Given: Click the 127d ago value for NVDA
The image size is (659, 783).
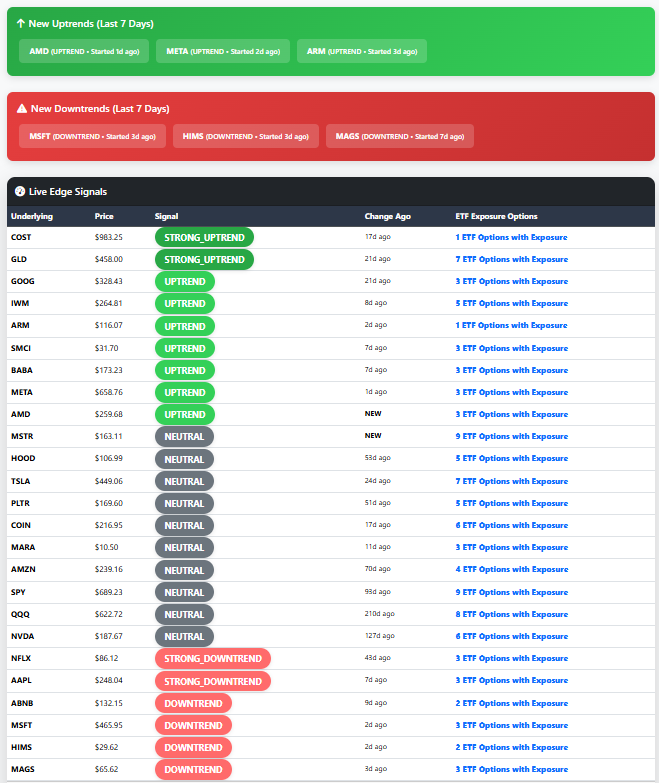Looking at the screenshot, I should pyautogui.click(x=379, y=635).
